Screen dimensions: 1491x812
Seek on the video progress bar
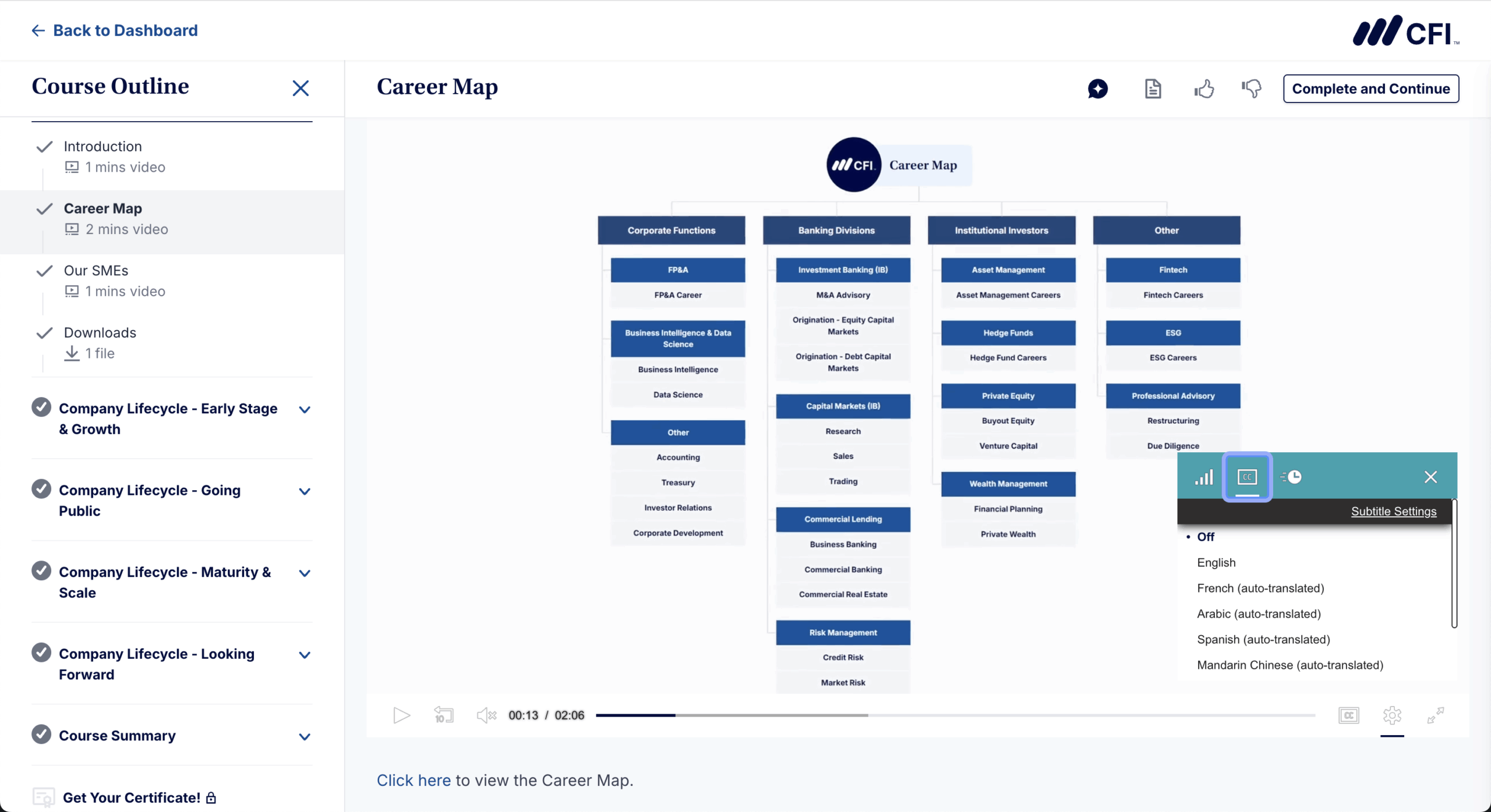[x=955, y=715]
